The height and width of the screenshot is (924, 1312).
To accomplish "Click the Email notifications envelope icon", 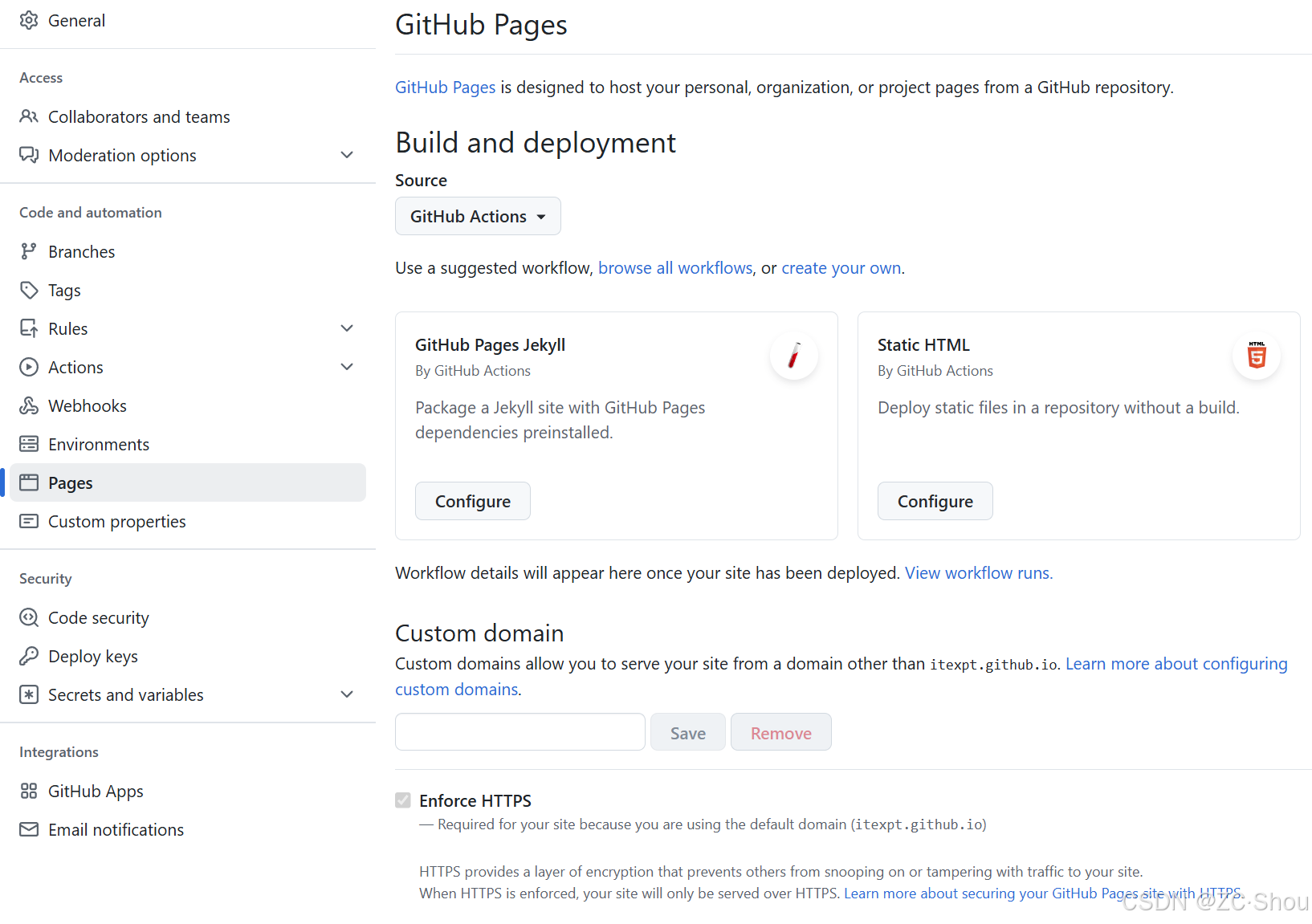I will coord(29,829).
